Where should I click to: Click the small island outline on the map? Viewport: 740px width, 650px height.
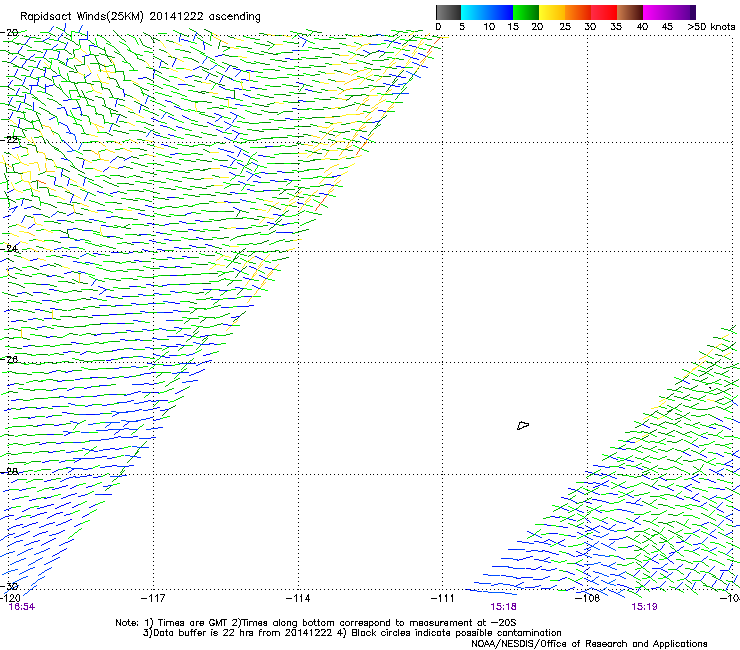click(x=523, y=426)
